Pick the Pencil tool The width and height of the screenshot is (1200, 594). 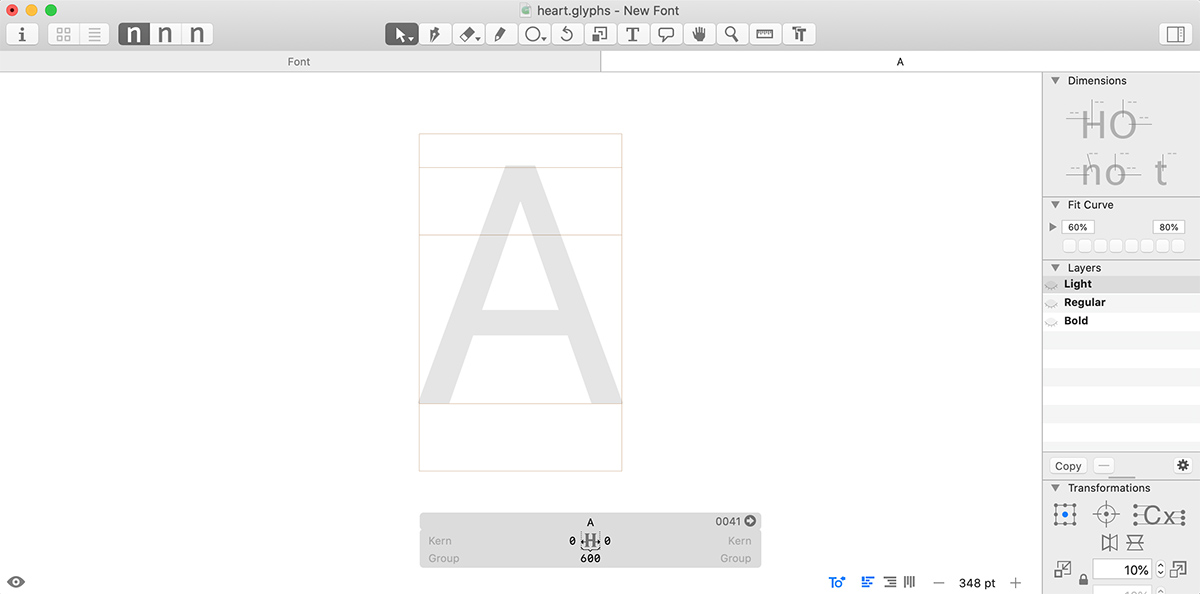tap(500, 34)
